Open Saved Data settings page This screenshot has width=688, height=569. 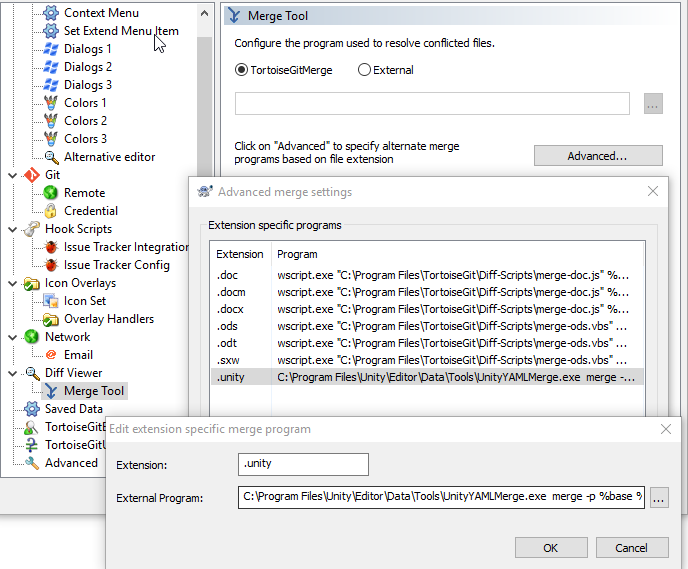tap(74, 409)
